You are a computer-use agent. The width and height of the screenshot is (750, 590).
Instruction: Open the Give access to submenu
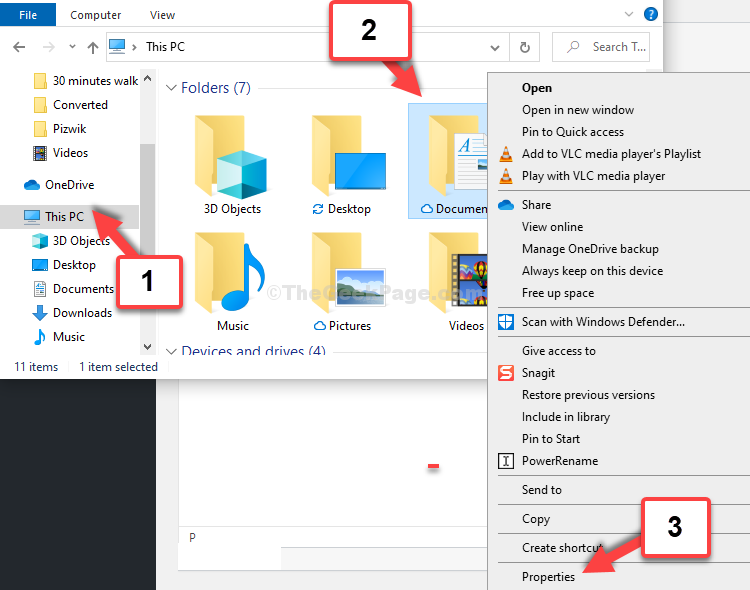pyautogui.click(x=559, y=351)
